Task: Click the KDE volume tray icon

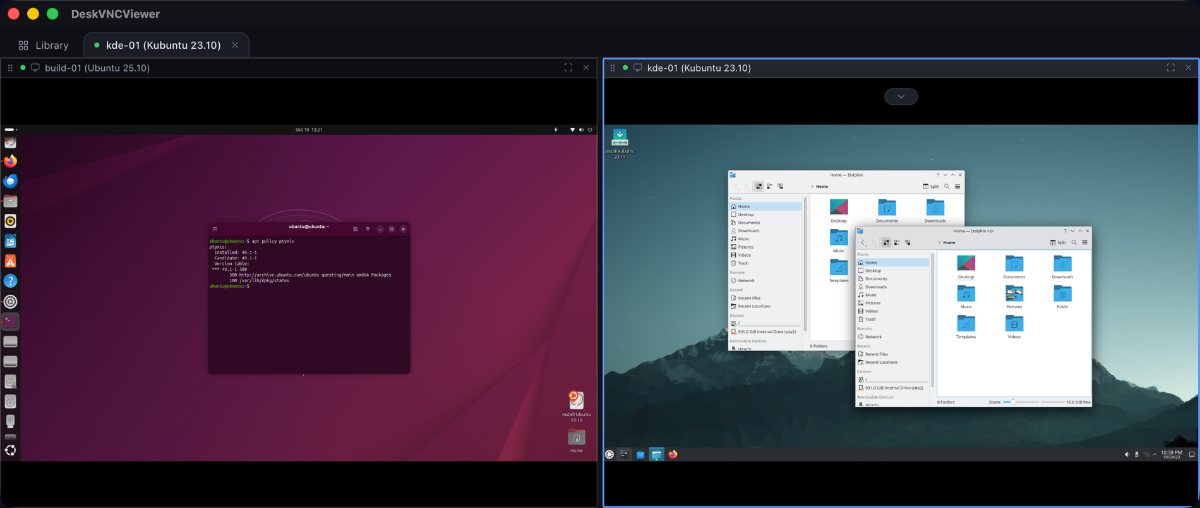Action: tap(1127, 454)
